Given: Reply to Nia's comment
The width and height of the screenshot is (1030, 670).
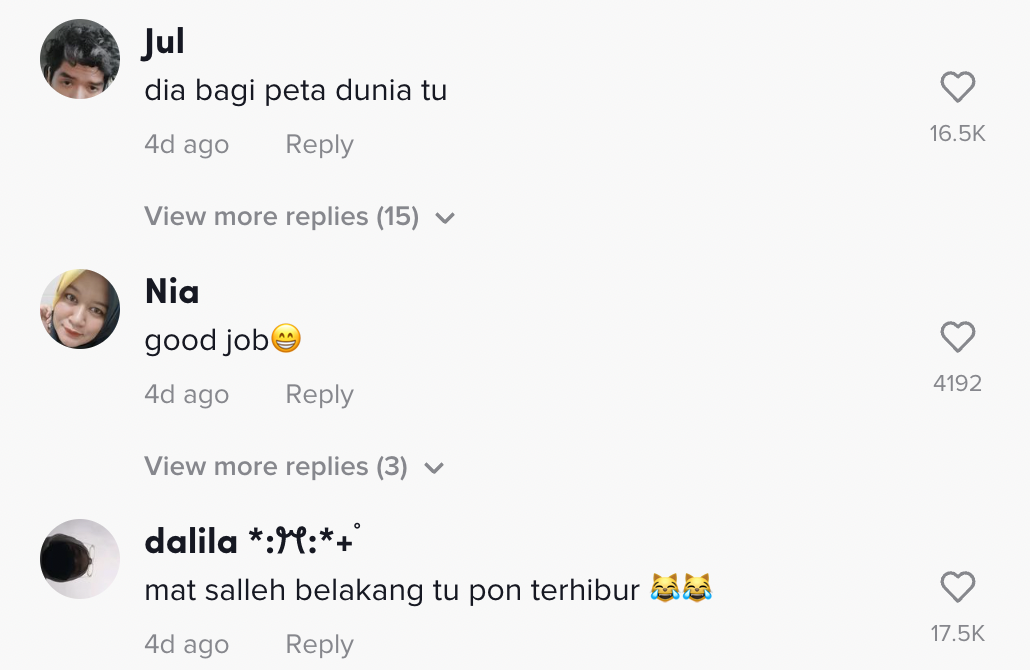Looking at the screenshot, I should pos(319,394).
